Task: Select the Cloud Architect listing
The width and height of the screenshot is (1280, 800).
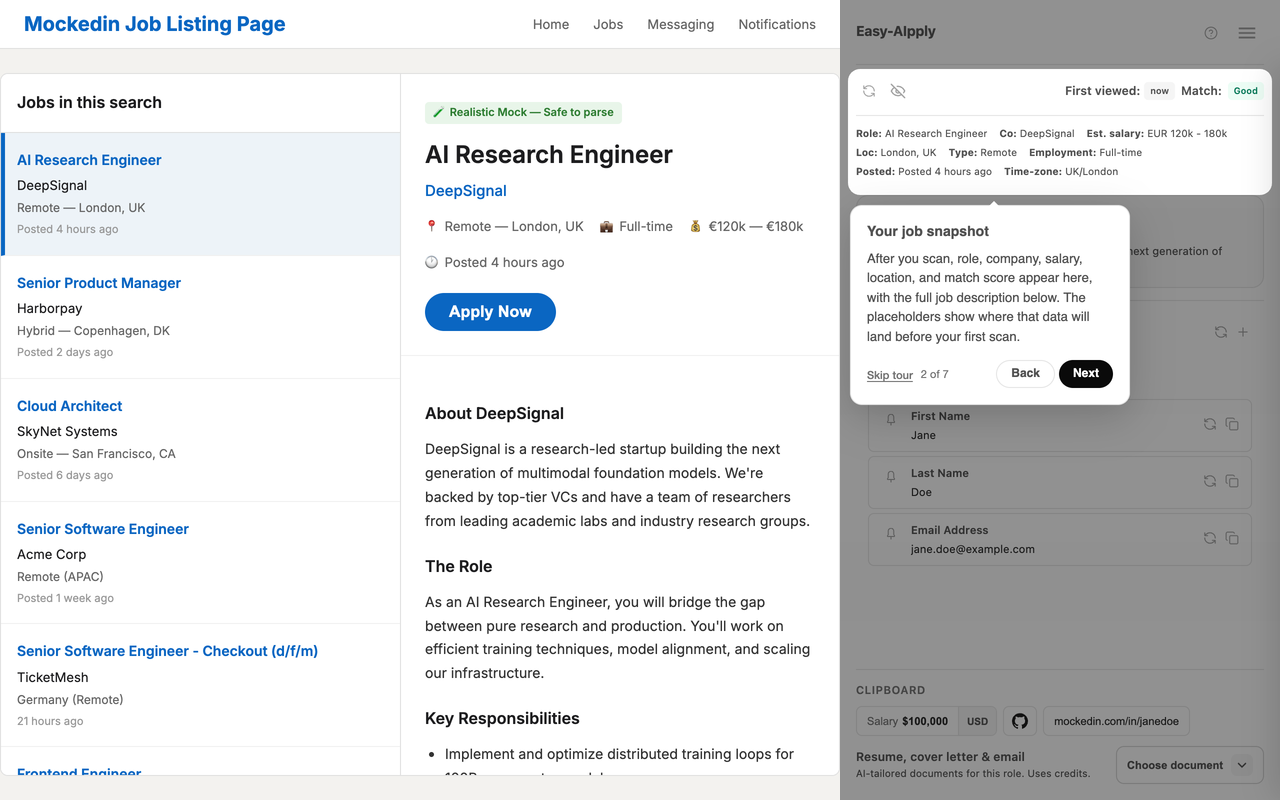Action: tap(201, 440)
